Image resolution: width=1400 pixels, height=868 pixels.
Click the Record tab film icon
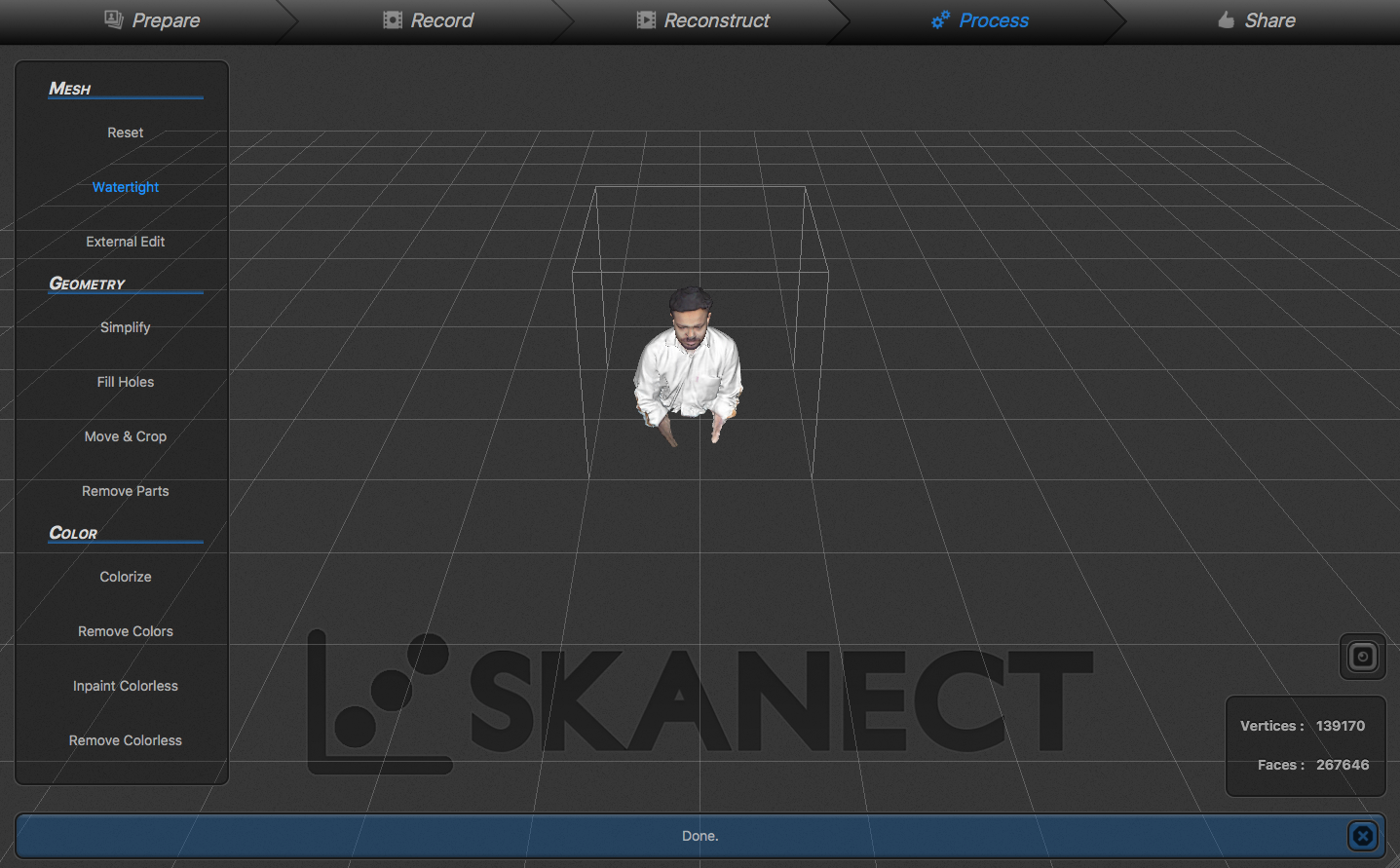pyautogui.click(x=393, y=20)
